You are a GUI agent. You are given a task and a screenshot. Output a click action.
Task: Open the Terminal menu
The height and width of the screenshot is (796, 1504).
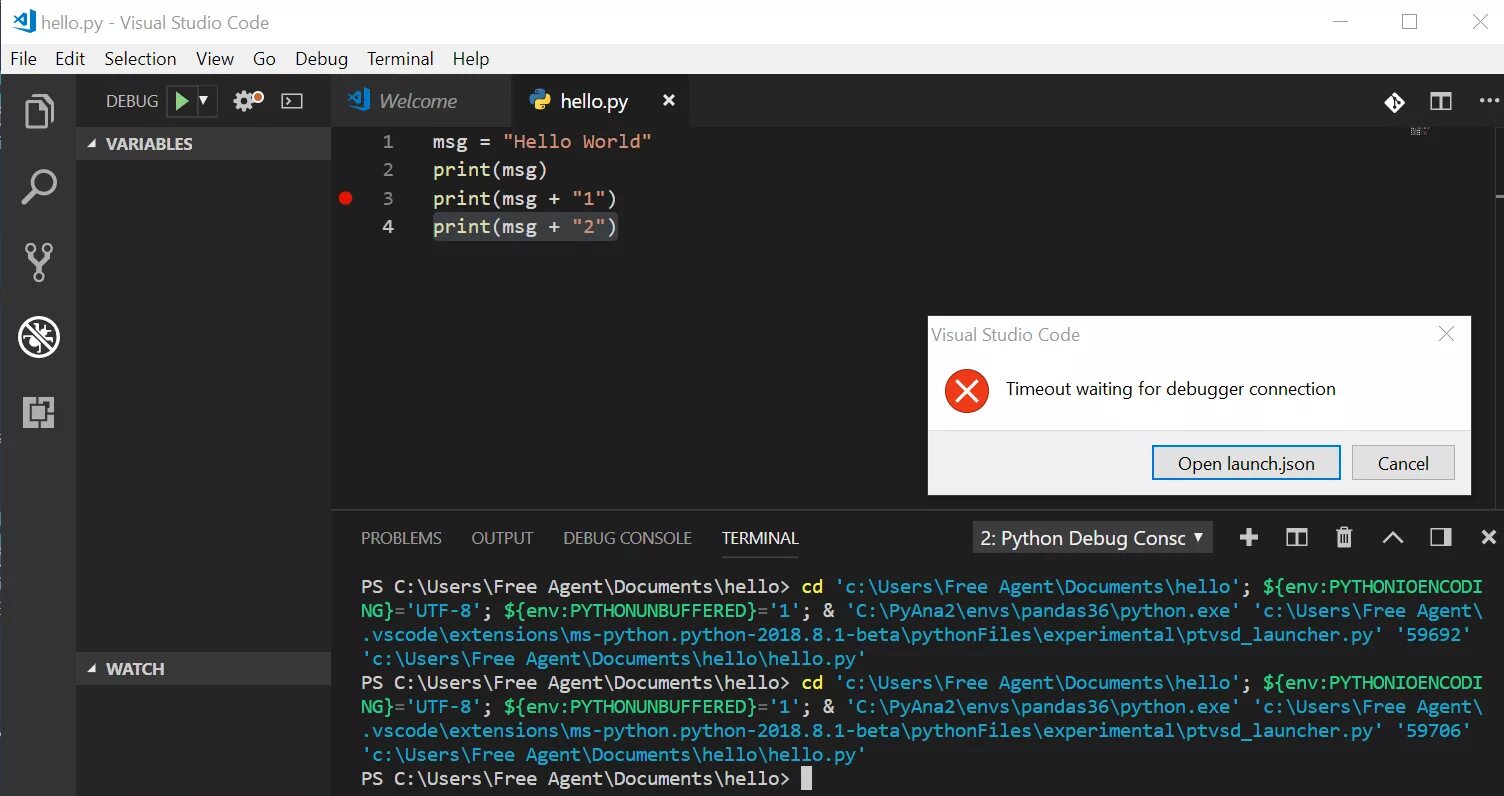400,59
